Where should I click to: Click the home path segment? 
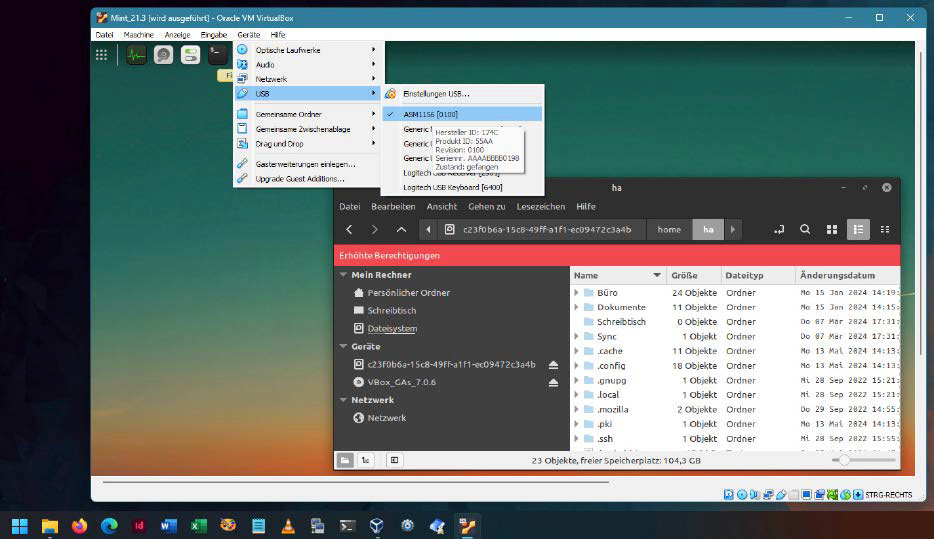coord(669,229)
